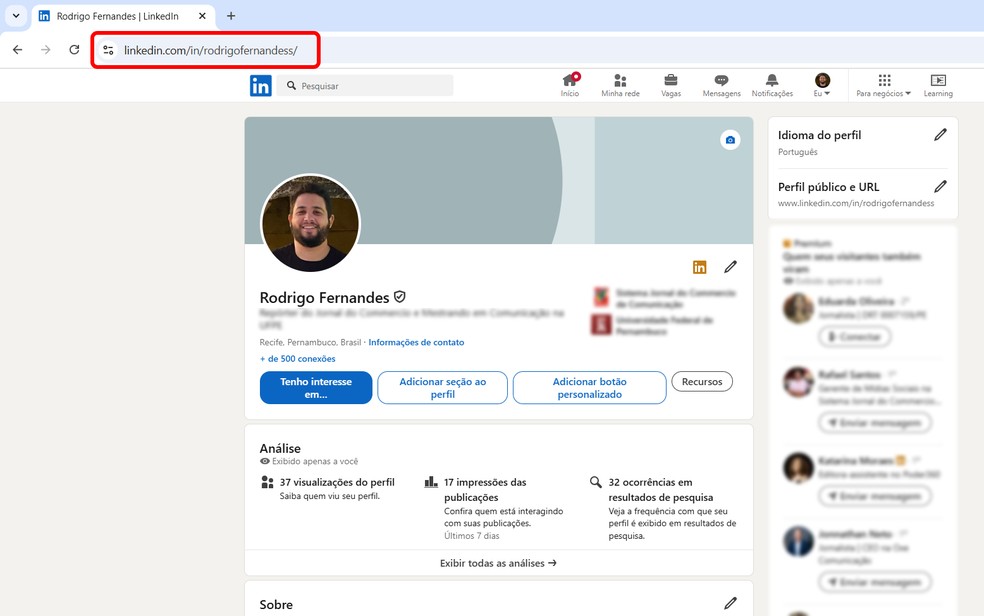Screen dimensions: 984x616
Task: Edit Idioma do perfil pencil
Action: [x=940, y=135]
